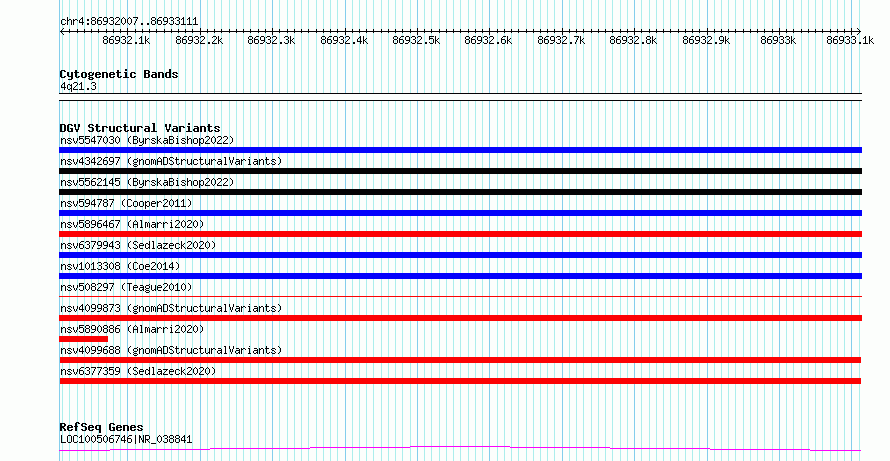Viewport: 890px width, 461px height.
Task: Click ruler tick labeled 86932.3k
Action: 271,40
